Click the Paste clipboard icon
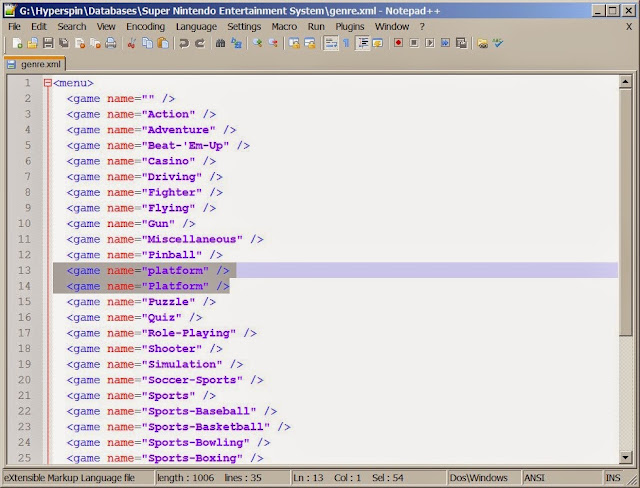 [x=163, y=43]
